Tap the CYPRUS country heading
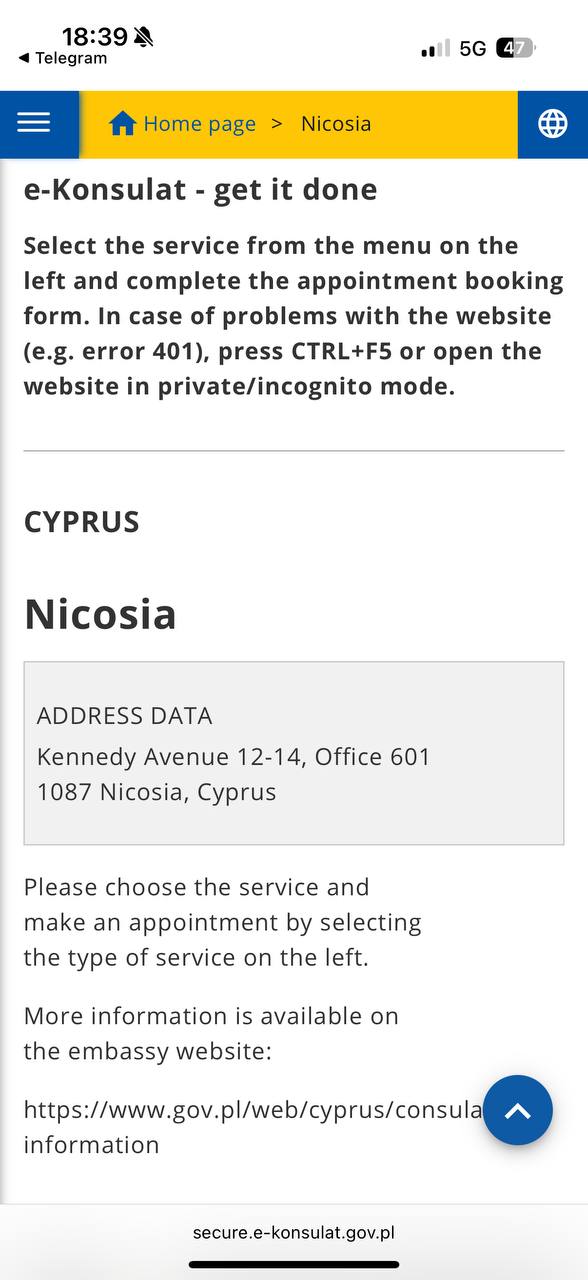 (x=82, y=522)
